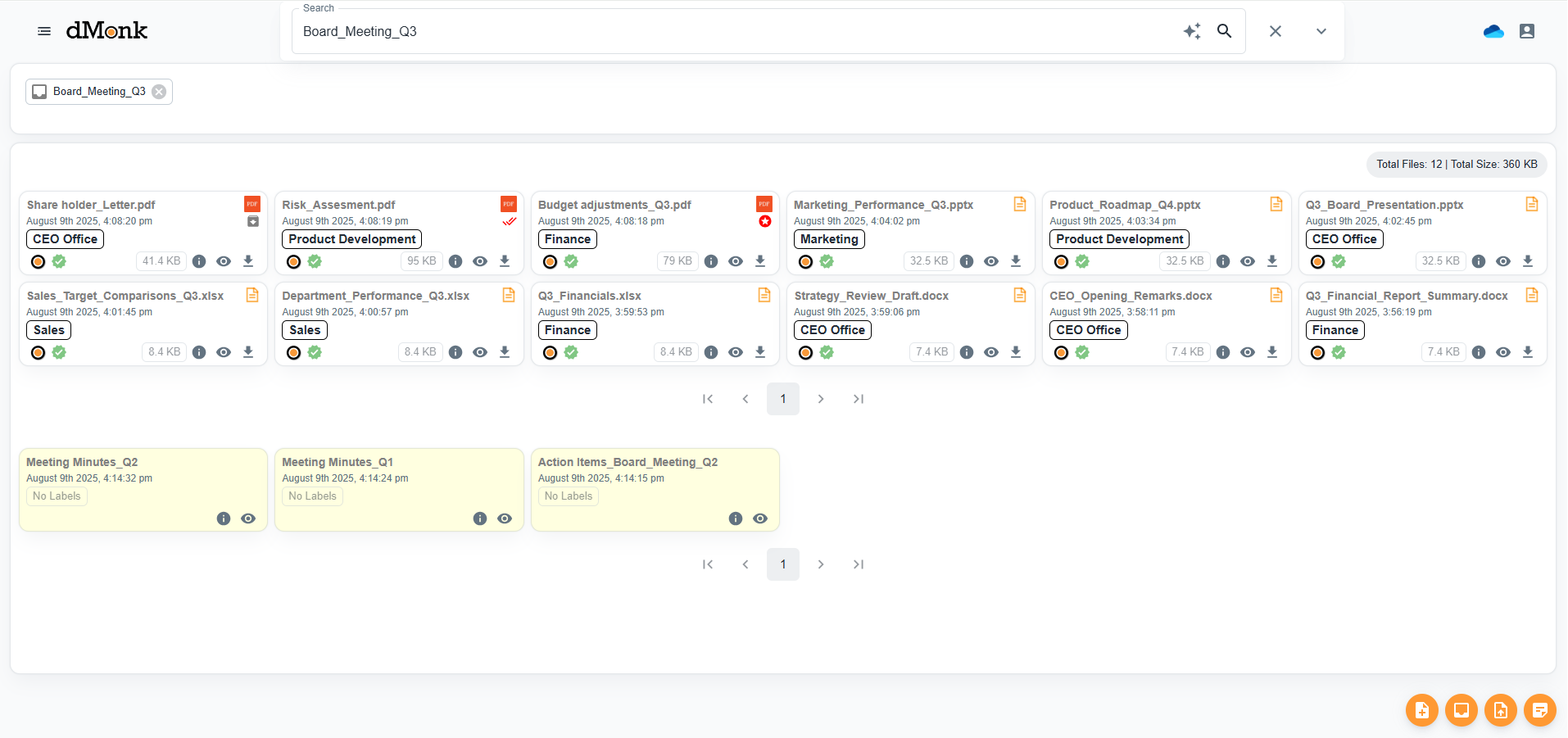Show preview of Meeting Minutes_Q2

[248, 518]
